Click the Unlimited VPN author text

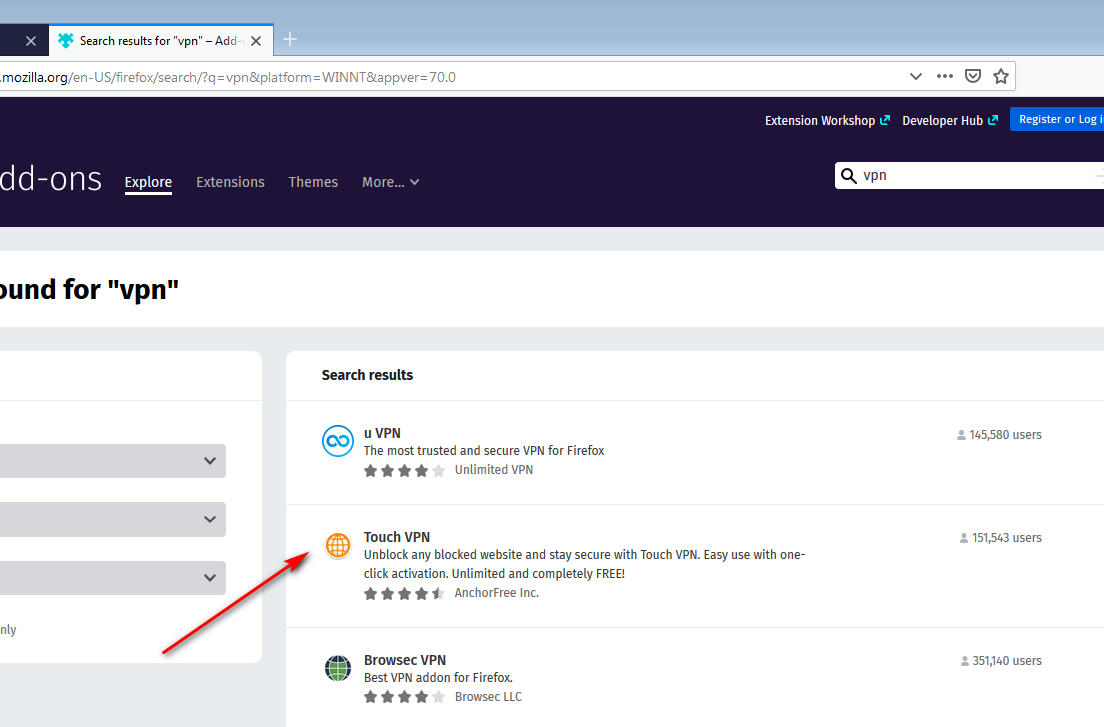click(494, 469)
